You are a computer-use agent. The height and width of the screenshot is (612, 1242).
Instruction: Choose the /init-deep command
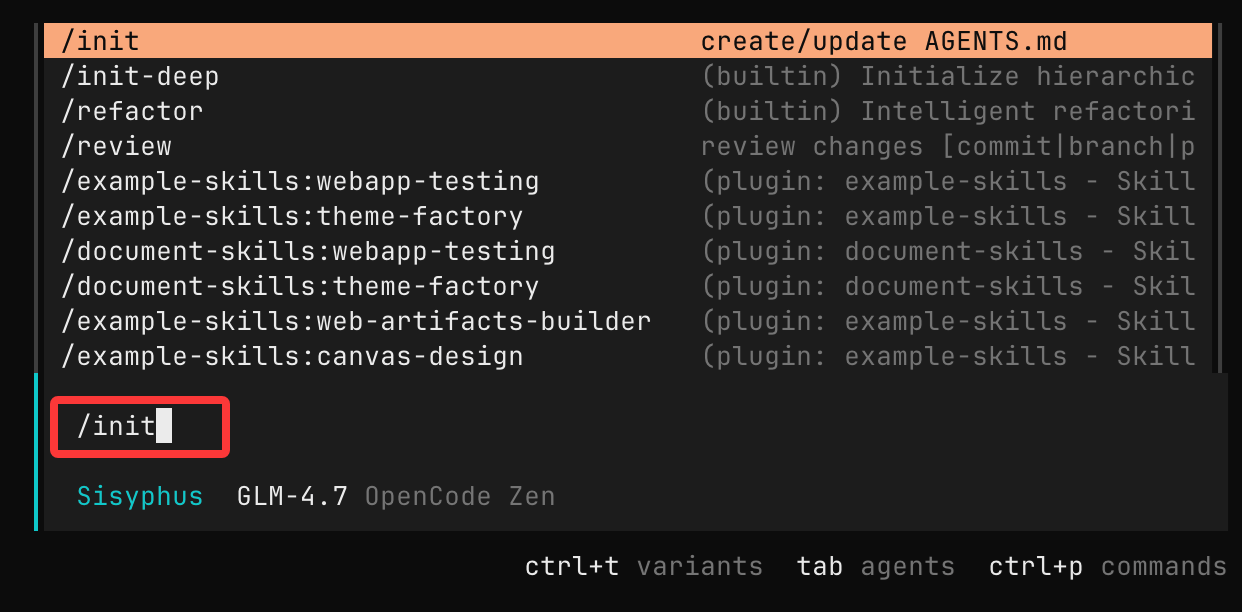pos(140,76)
